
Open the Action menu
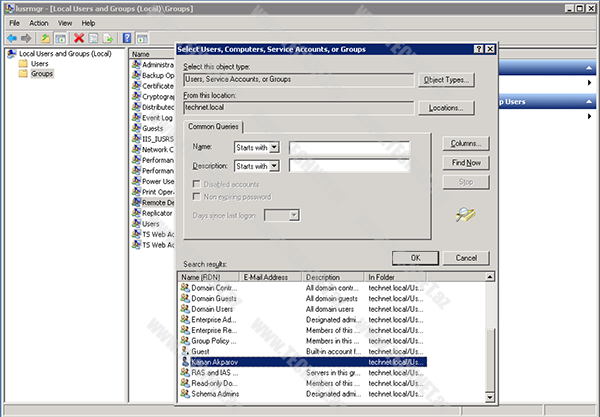38,22
